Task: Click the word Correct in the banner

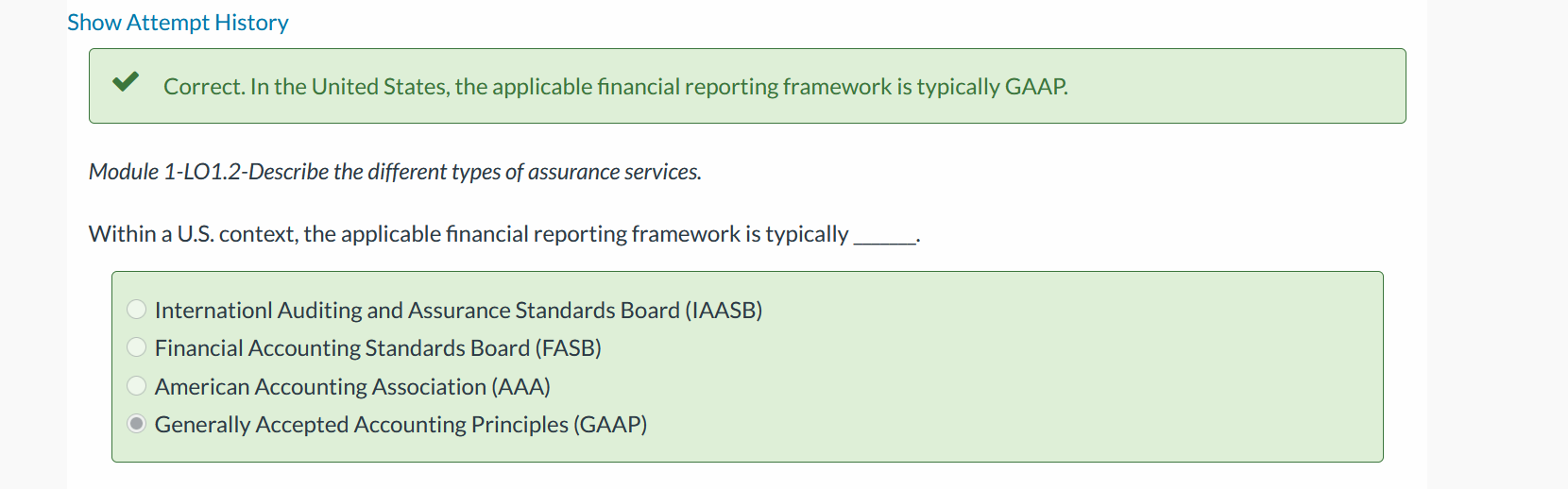Action: point(203,87)
